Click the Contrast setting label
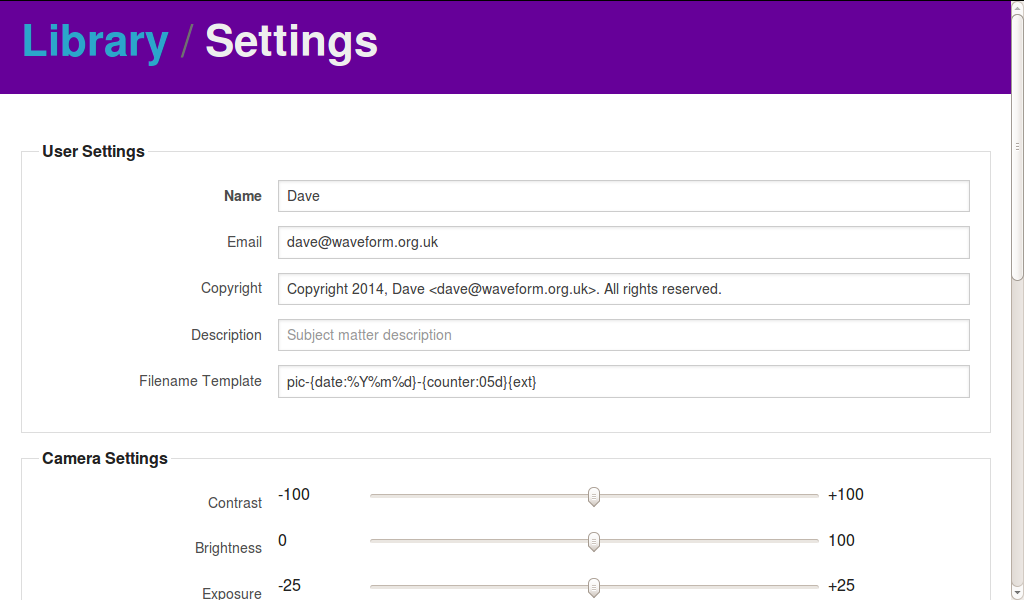 [x=235, y=503]
